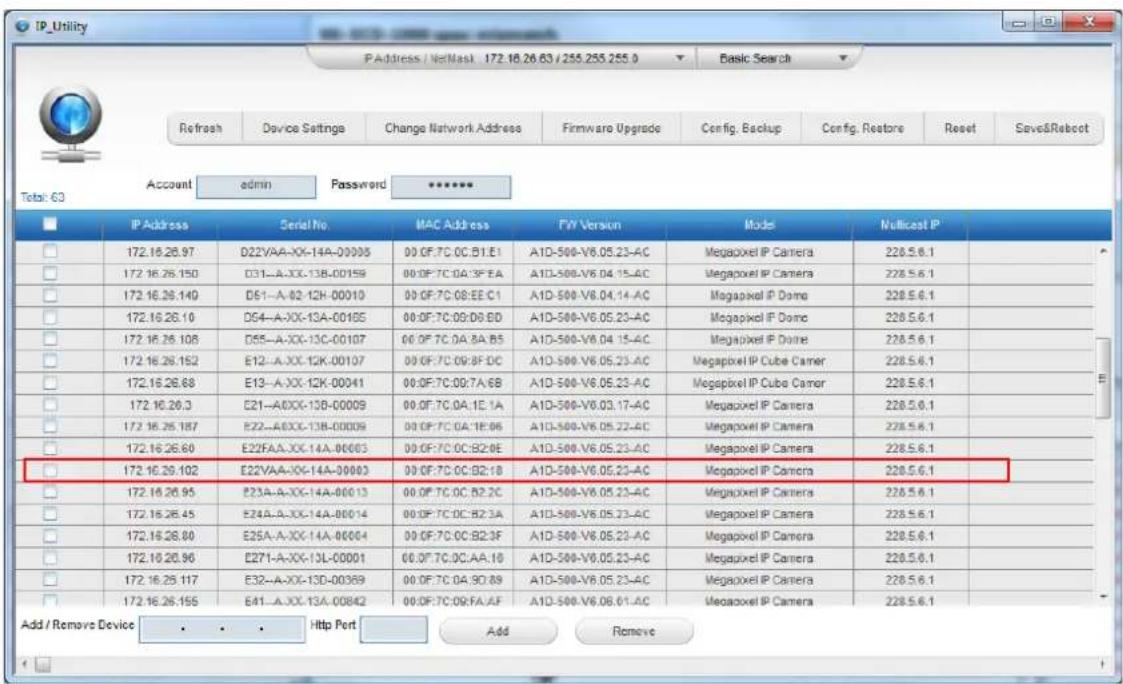This screenshot has height=684, width=1123.
Task: Click Change Network Address
Action: [453, 128]
